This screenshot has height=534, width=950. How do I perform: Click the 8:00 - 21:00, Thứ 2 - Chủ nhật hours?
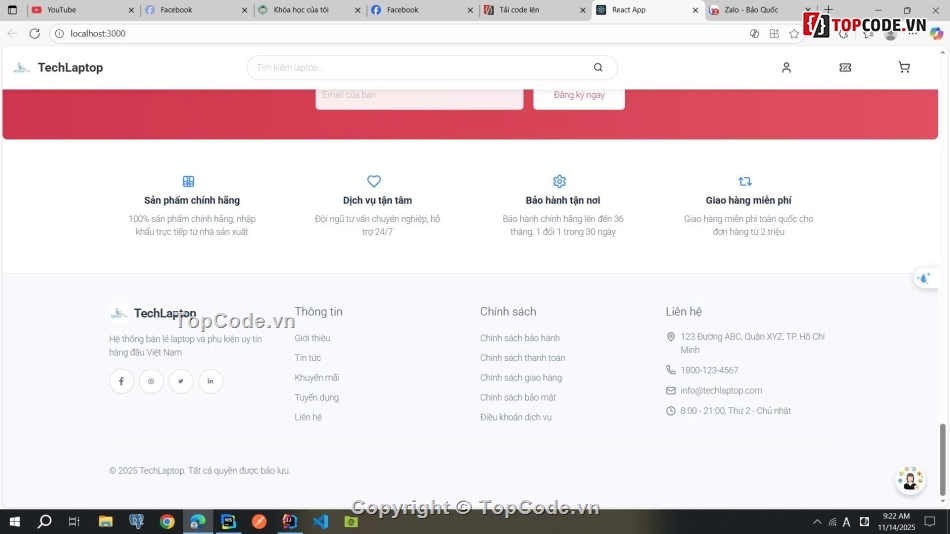click(x=736, y=411)
